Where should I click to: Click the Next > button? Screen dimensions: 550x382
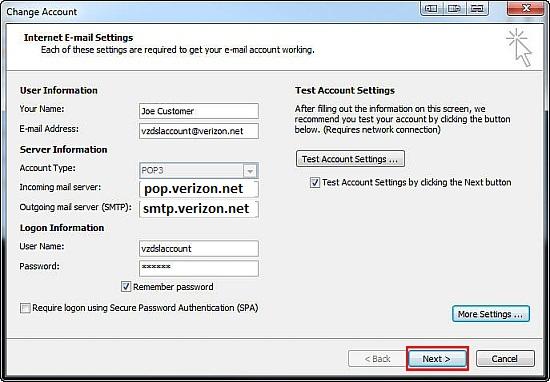click(x=437, y=358)
